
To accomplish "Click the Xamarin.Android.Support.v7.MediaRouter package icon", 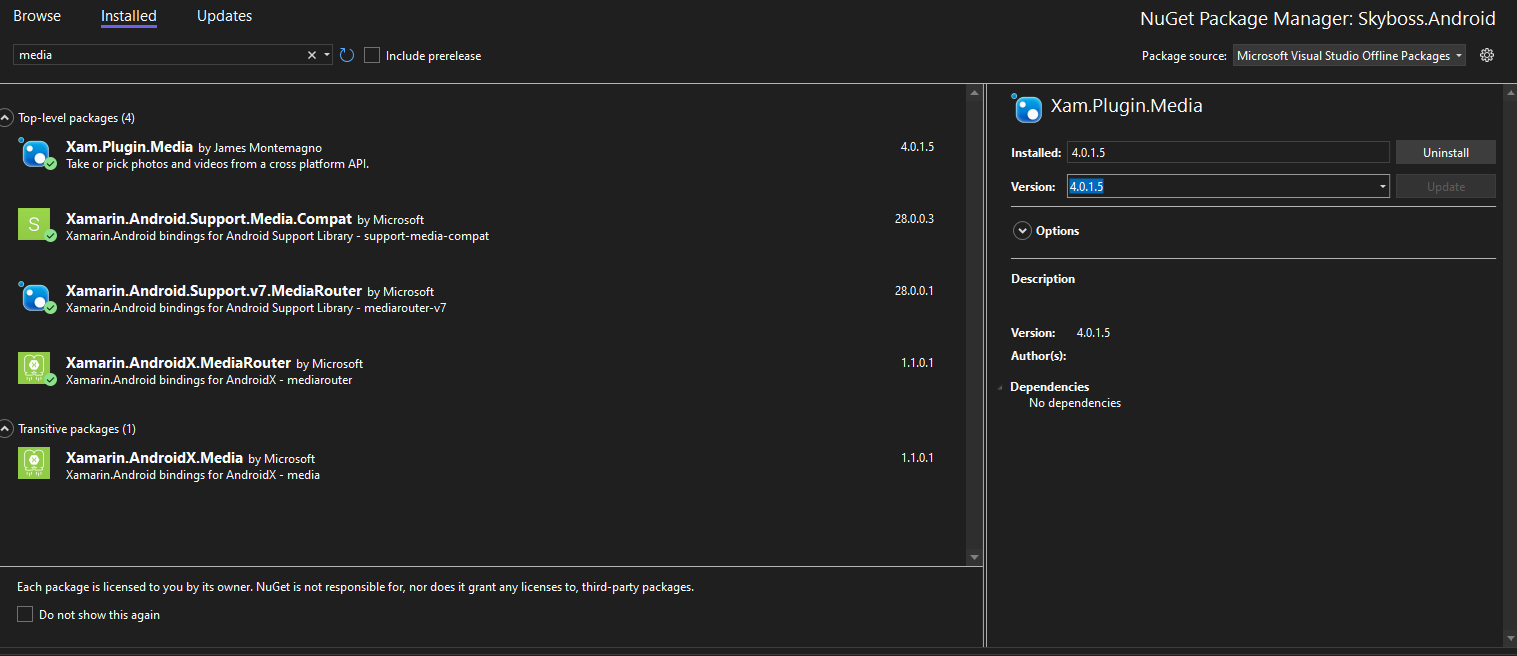I will pos(36,297).
